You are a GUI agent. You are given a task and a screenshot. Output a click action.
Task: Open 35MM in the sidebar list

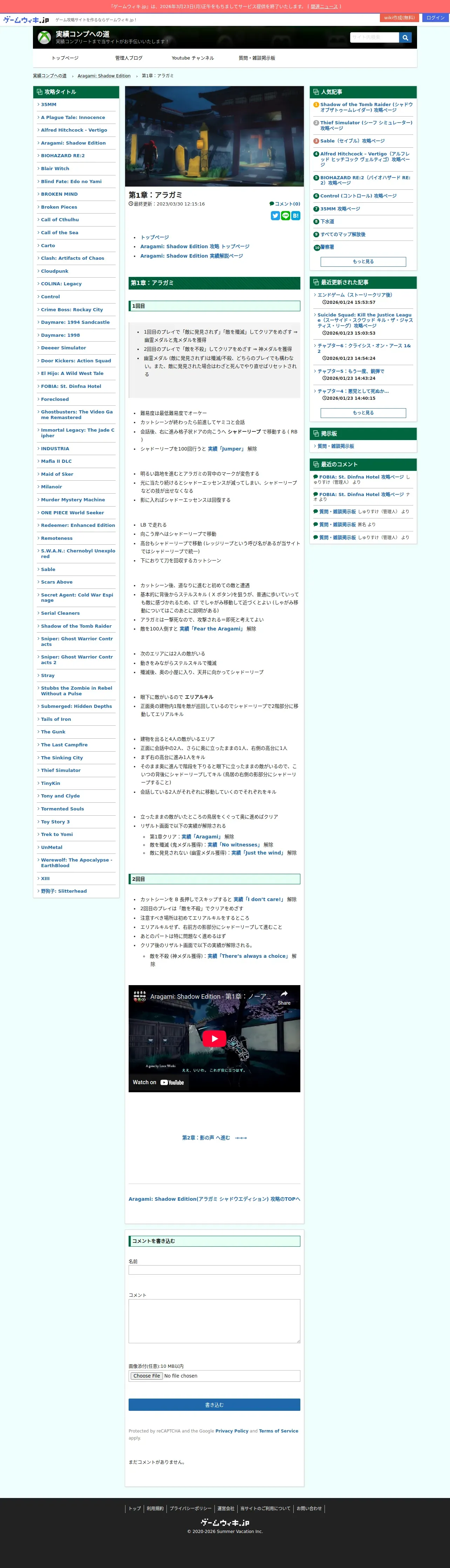tap(49, 105)
